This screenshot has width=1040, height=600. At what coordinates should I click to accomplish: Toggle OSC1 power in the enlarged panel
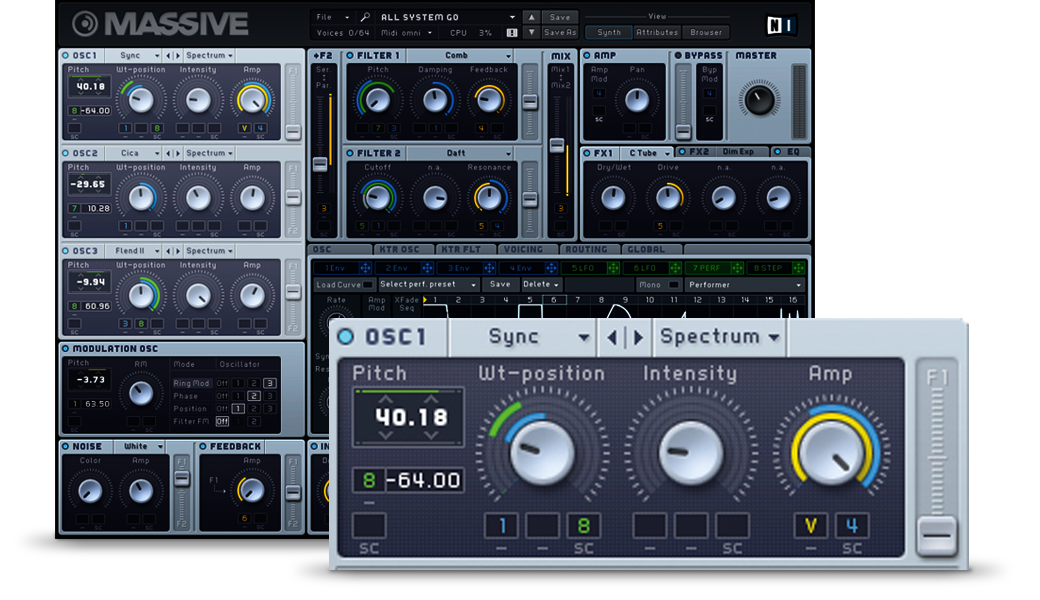(346, 337)
